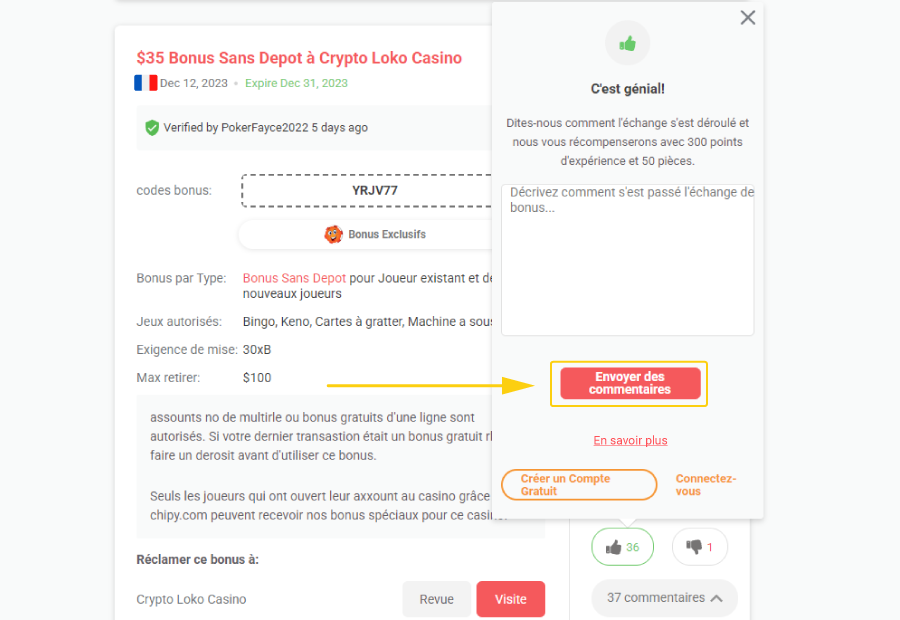
Task: Click Créer un Compte Gratuit
Action: (578, 485)
